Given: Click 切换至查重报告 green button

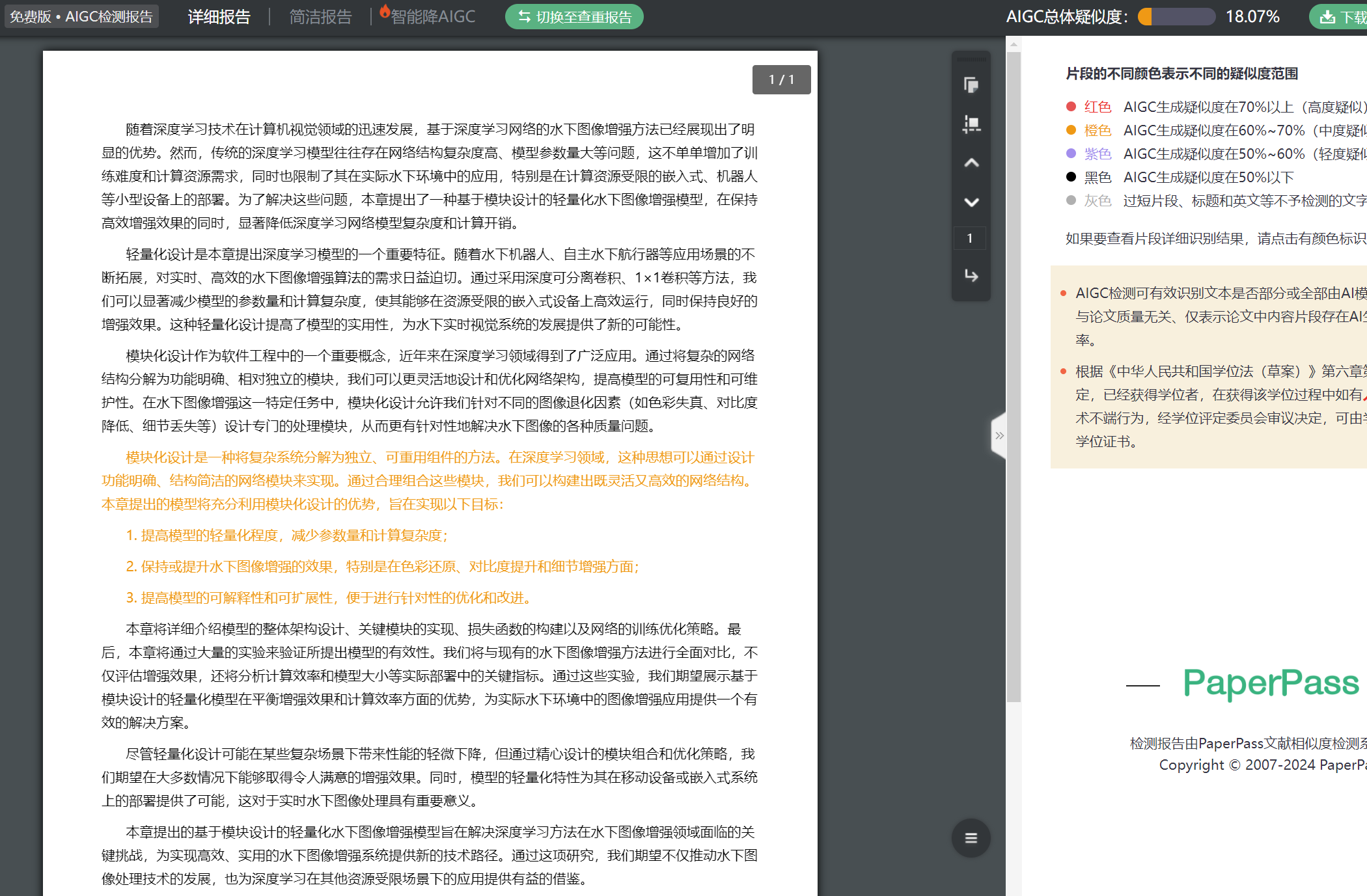Looking at the screenshot, I should point(574,17).
